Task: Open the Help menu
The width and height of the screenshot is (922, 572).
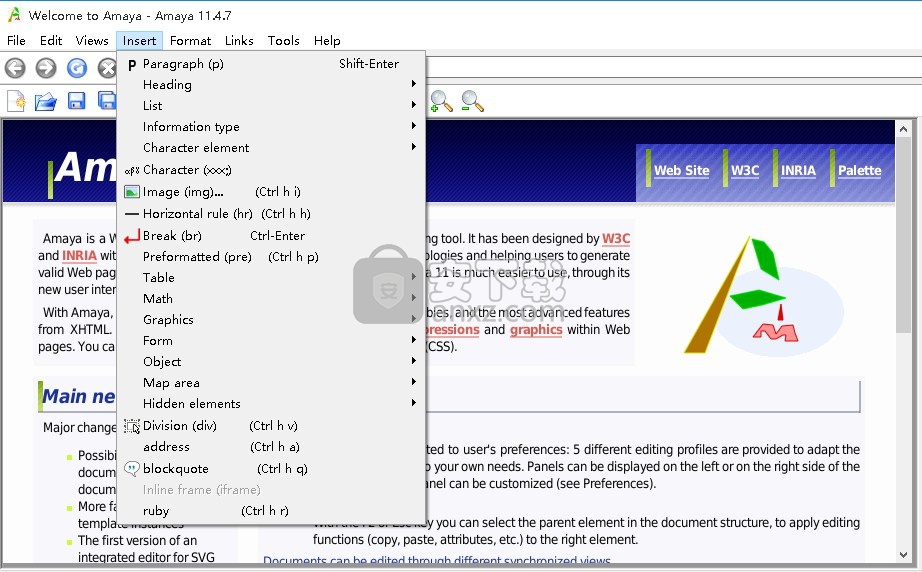Action: click(327, 41)
